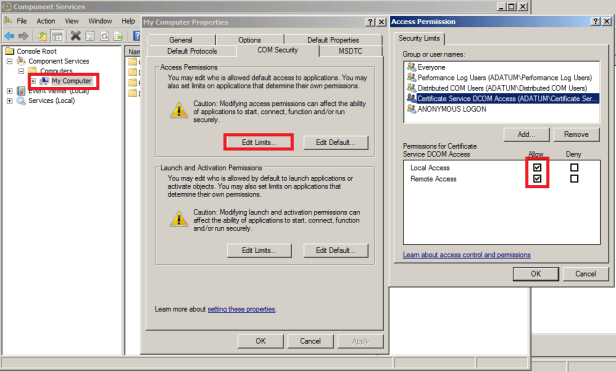Click the blue Help toolbar icon
Image resolution: width=616 pixels, height=372 pixels.
[x=137, y=37]
